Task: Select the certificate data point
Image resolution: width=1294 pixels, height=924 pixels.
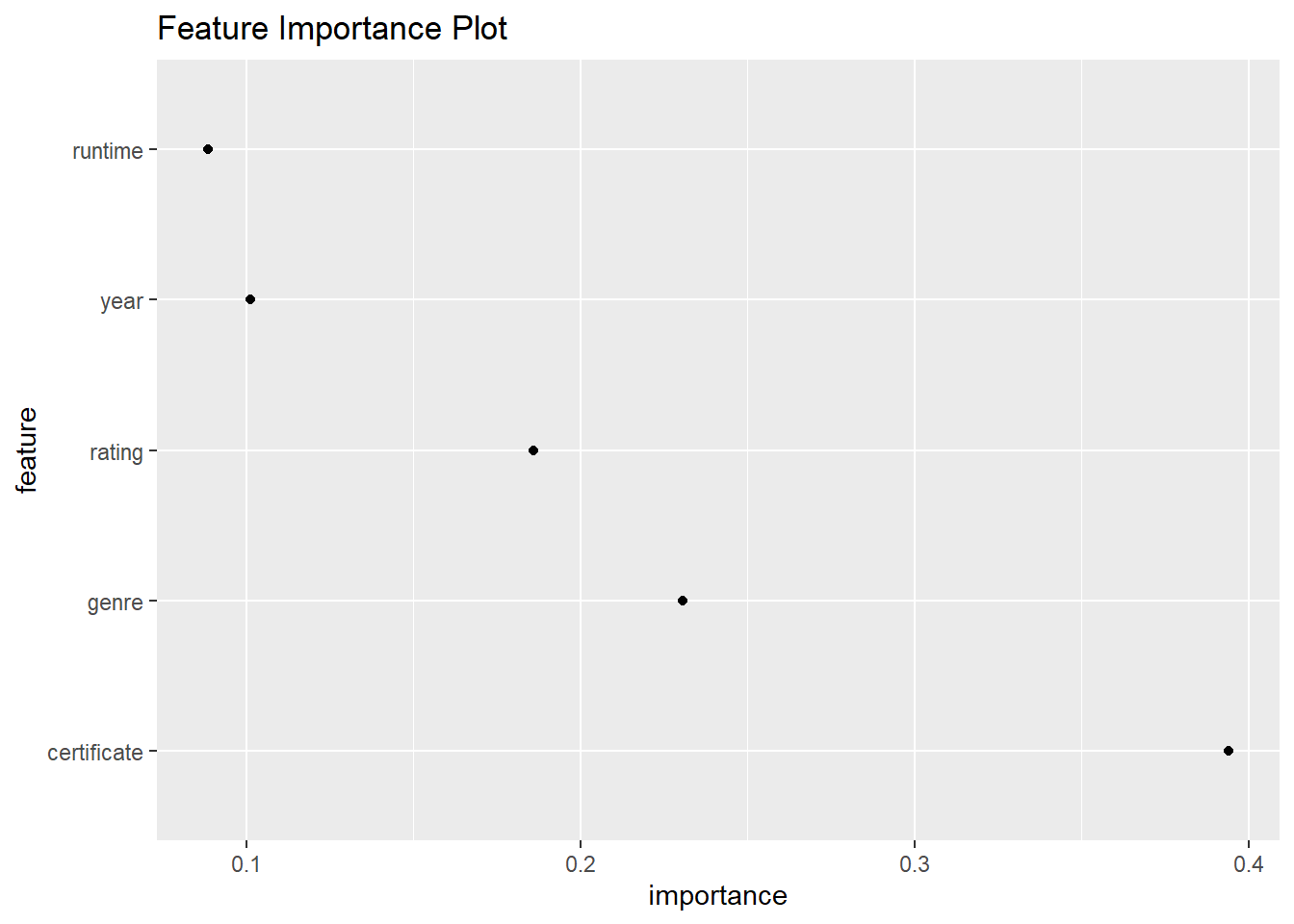Action: coord(1229,751)
